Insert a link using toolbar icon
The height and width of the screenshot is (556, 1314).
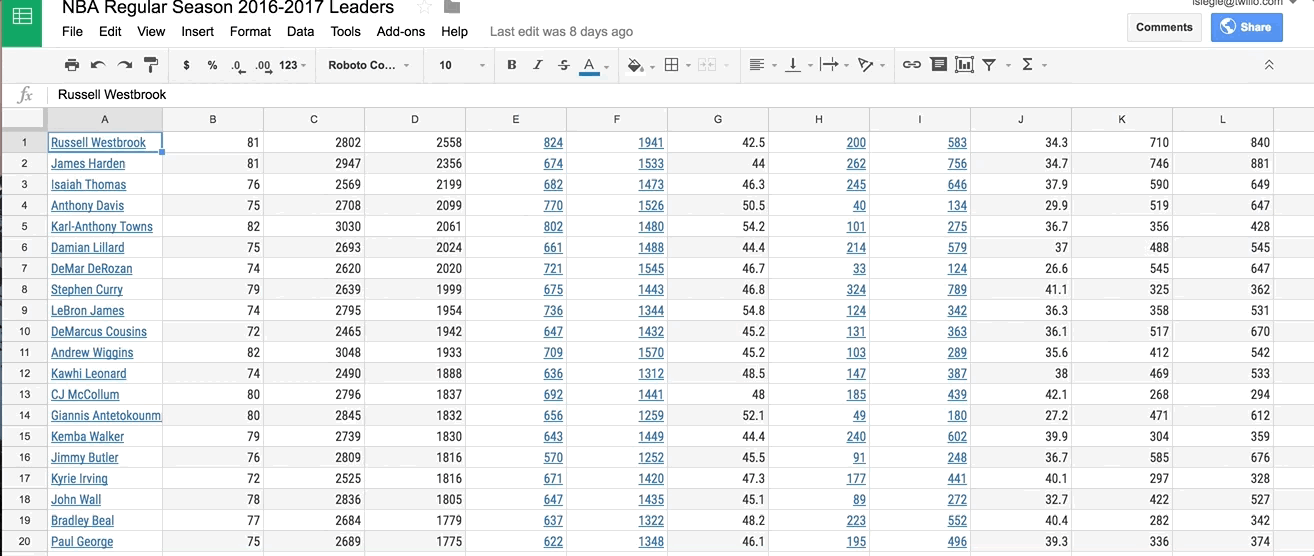pyautogui.click(x=911, y=65)
